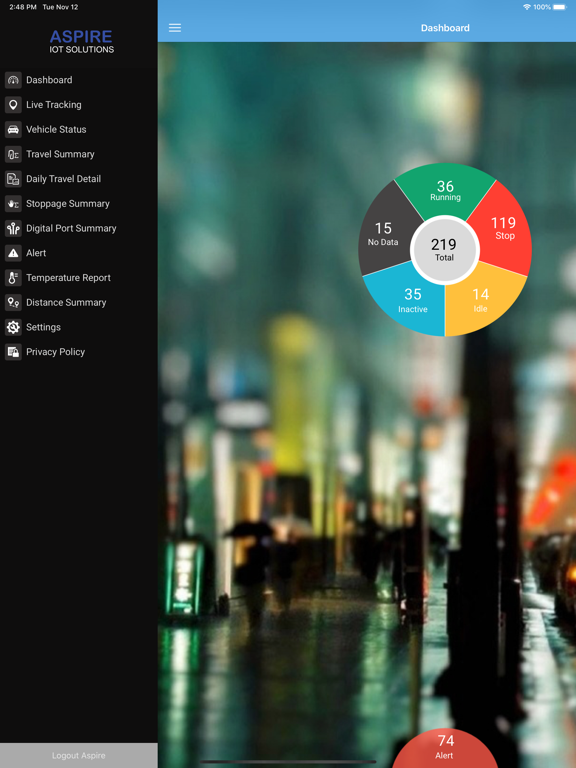Select the green Running 36 segment
The height and width of the screenshot is (768, 576).
point(445,190)
